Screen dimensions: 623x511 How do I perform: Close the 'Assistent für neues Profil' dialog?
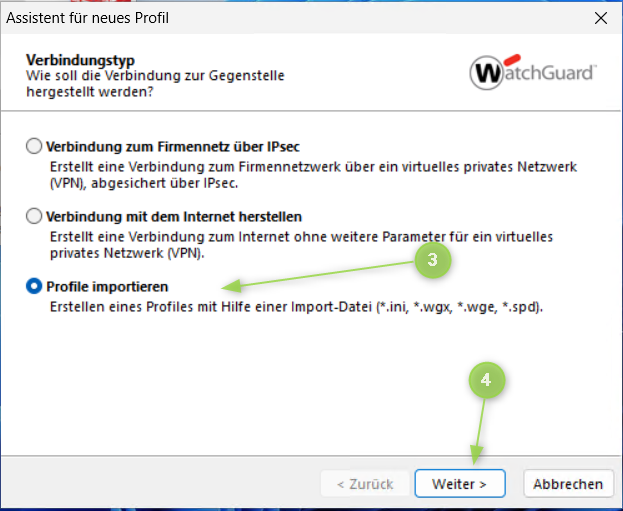(601, 18)
